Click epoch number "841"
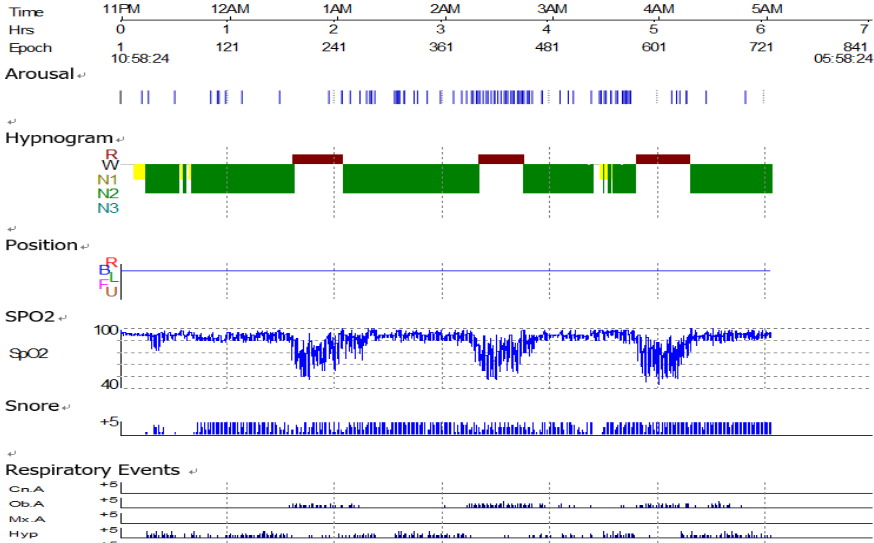This screenshot has width=874, height=543. 856,47
